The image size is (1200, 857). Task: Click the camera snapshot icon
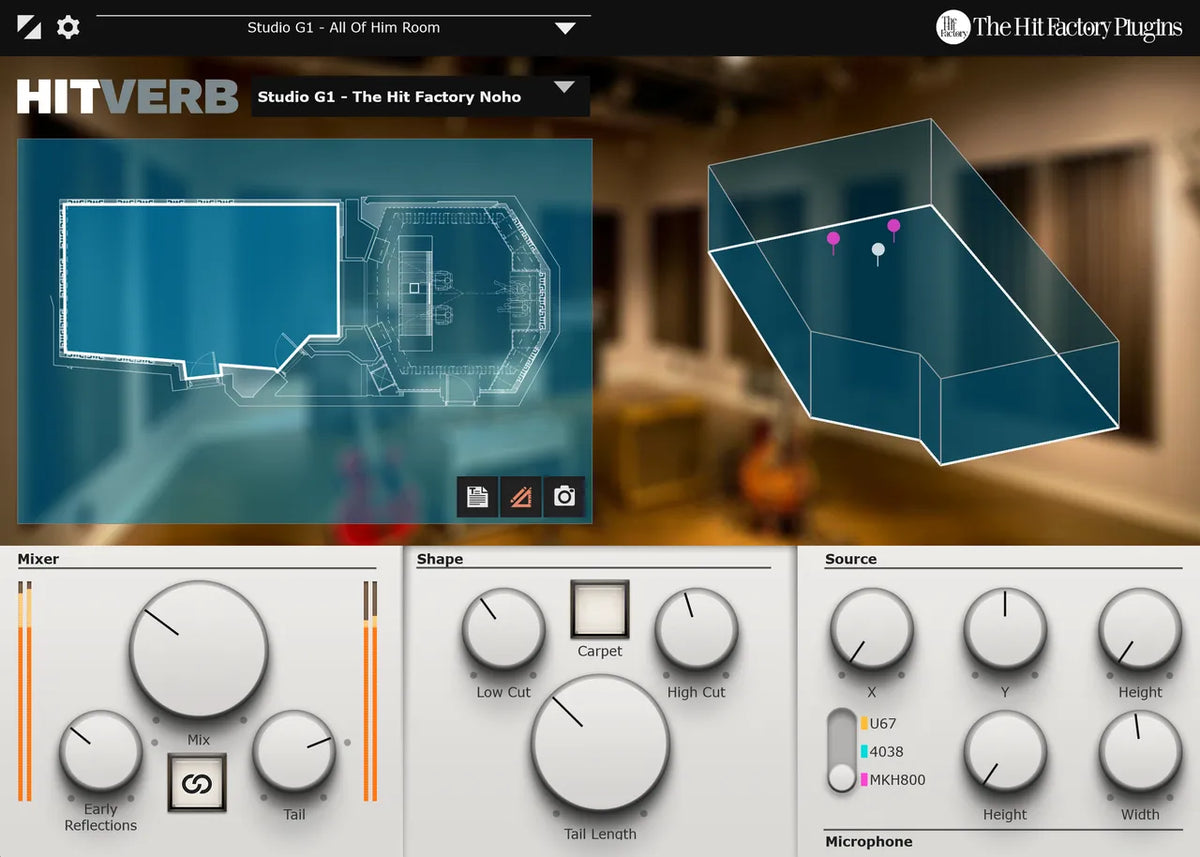pos(565,496)
